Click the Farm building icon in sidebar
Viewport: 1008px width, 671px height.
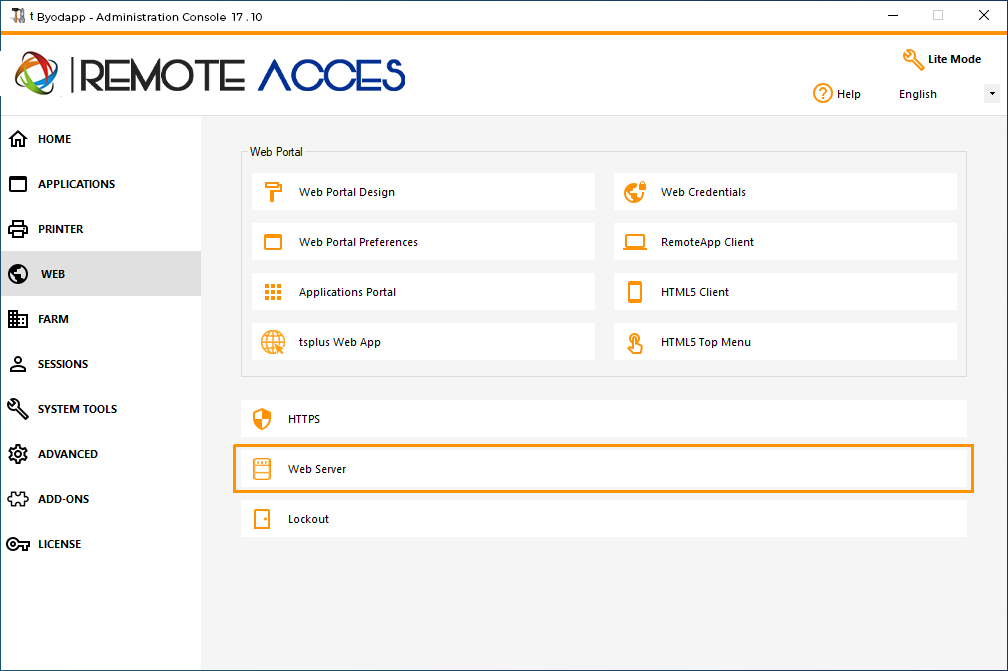[x=18, y=319]
